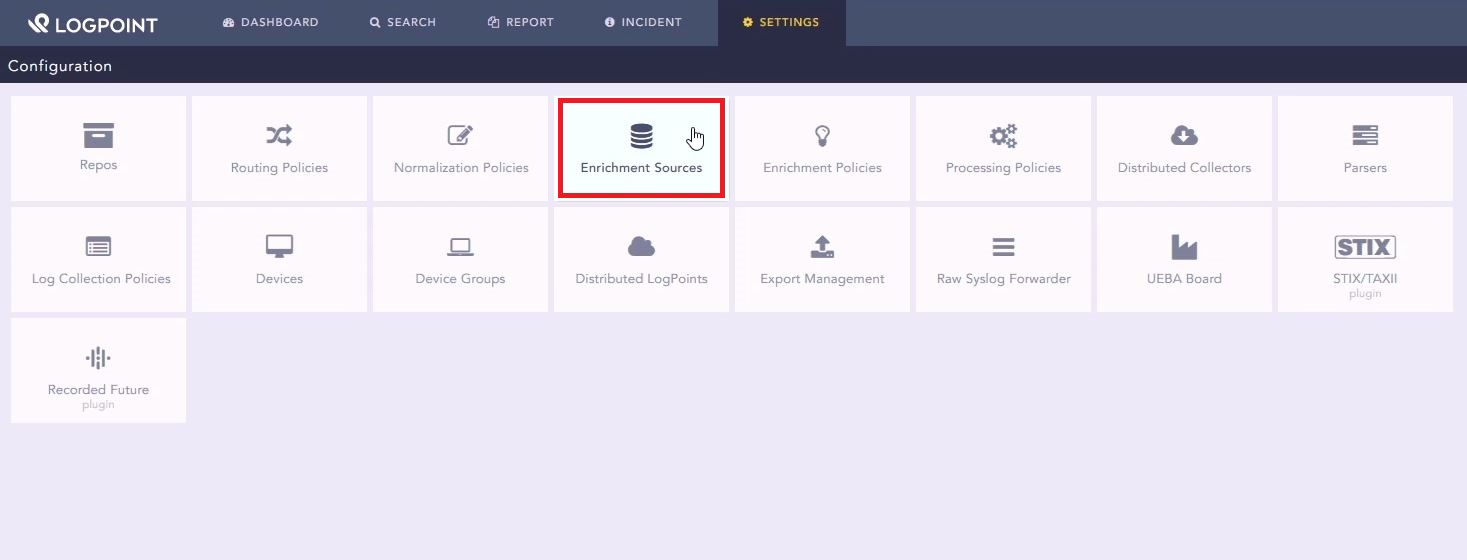The image size is (1467, 560).
Task: Click the Processing Policies gears icon
Action: (x=1003, y=135)
